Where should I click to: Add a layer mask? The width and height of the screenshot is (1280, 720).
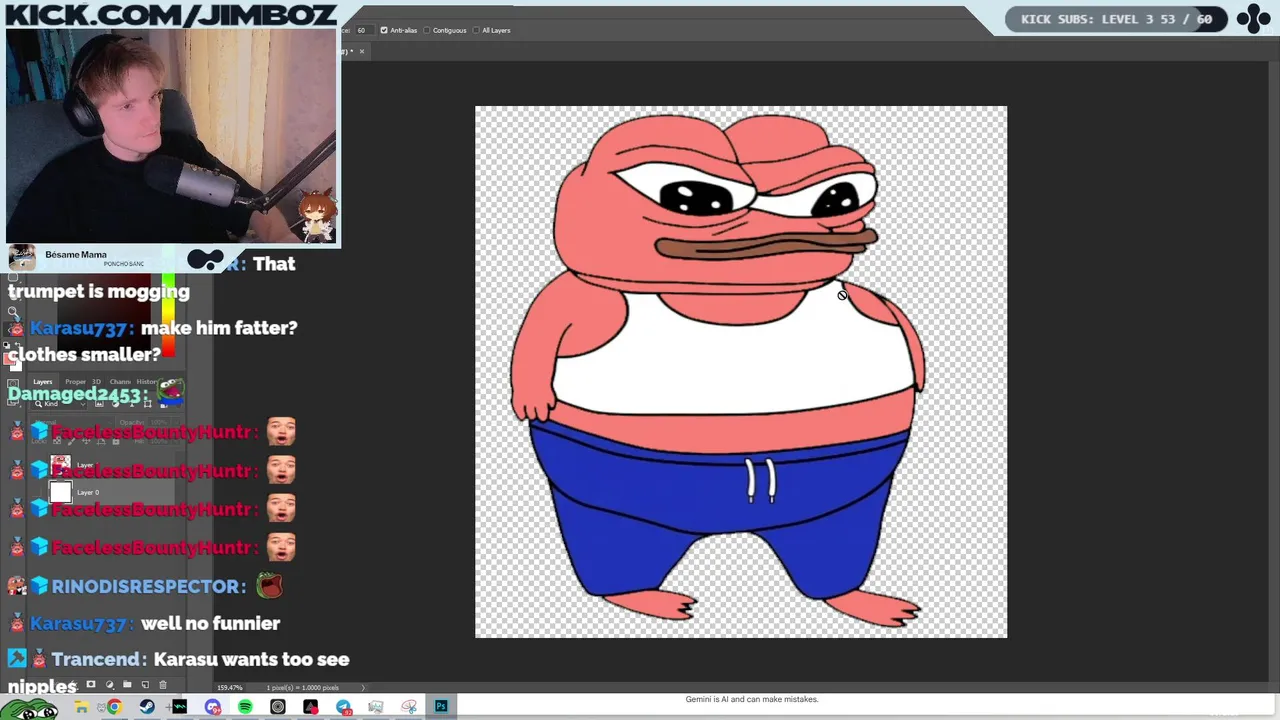pyautogui.click(x=91, y=685)
